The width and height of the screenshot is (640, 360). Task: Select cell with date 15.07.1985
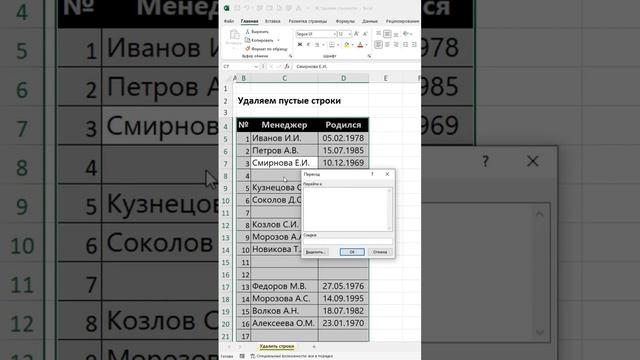pos(343,151)
